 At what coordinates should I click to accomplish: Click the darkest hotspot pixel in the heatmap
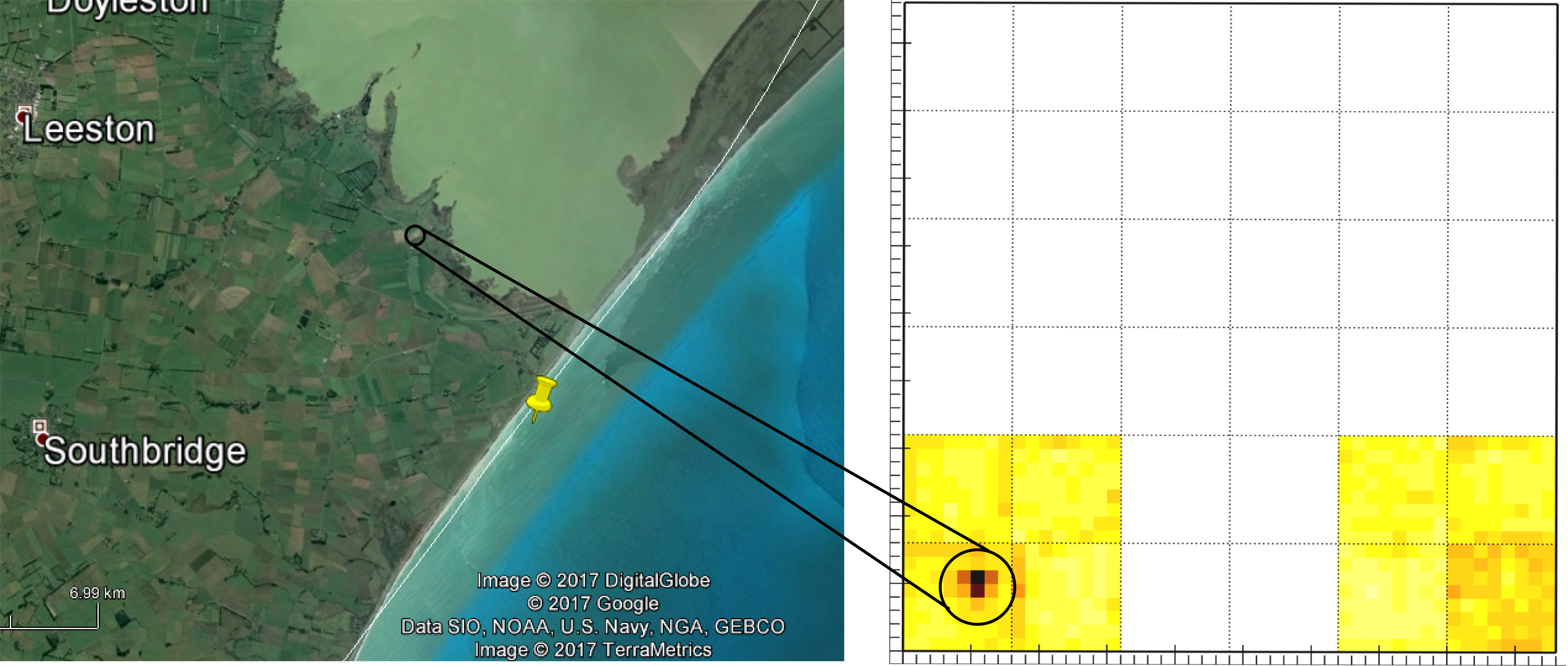tap(977, 577)
